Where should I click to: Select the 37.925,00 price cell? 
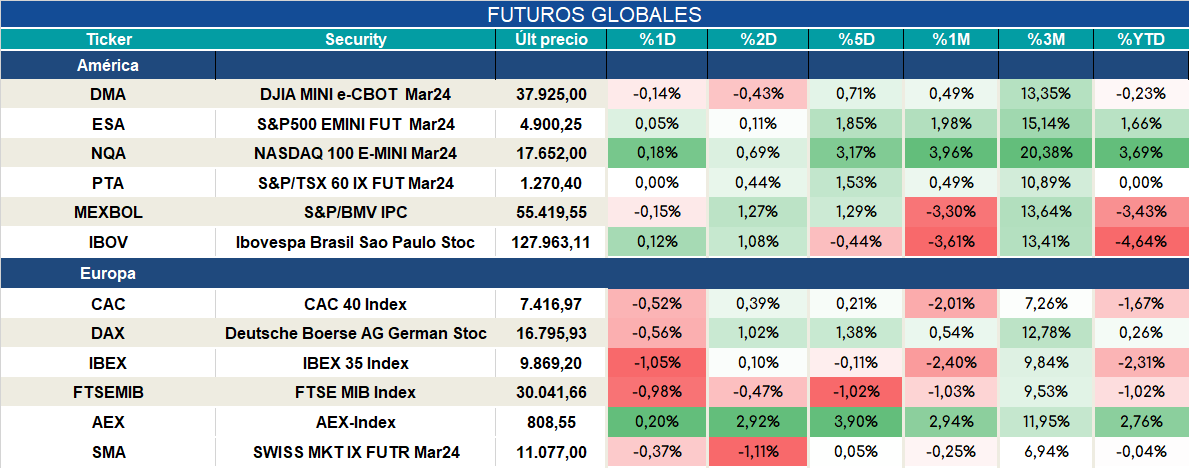(551, 94)
